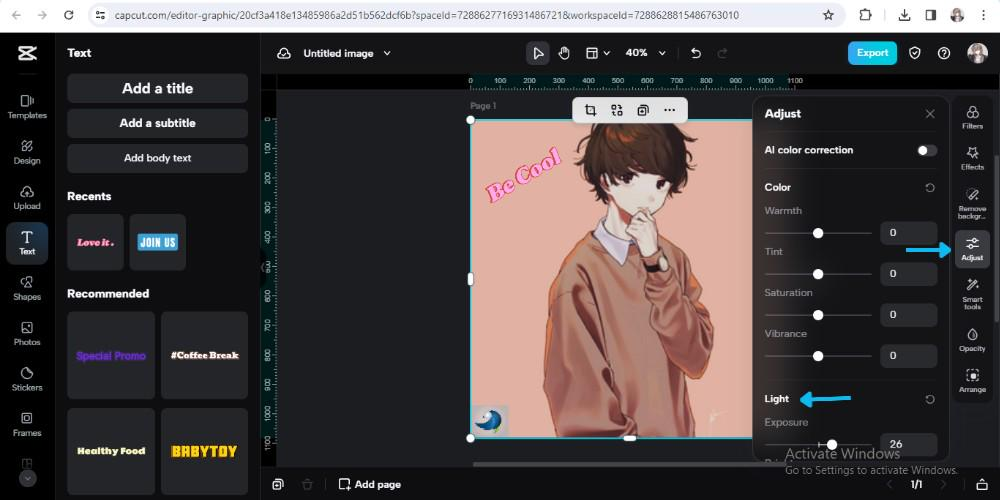Open more options in floating toolbar
The width and height of the screenshot is (1000, 500).
pos(669,110)
